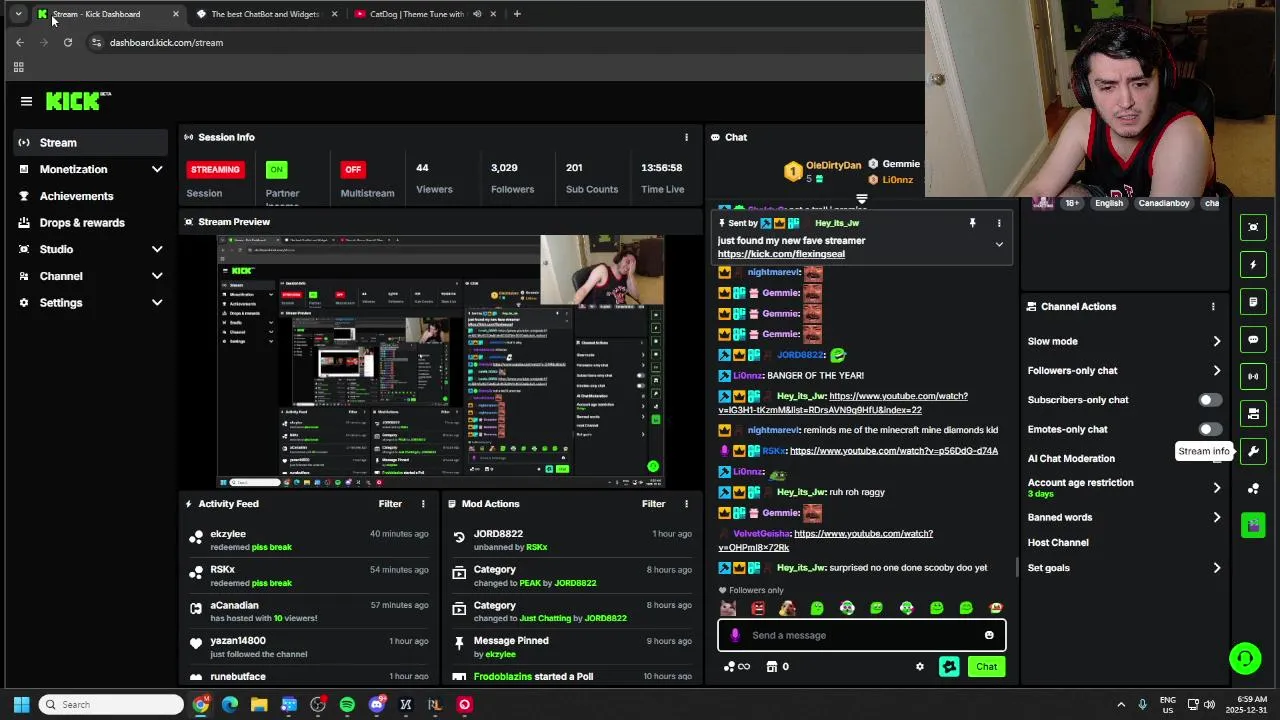Click the lightning bolt icon in the right rail
The width and height of the screenshot is (1280, 720).
1253,265
